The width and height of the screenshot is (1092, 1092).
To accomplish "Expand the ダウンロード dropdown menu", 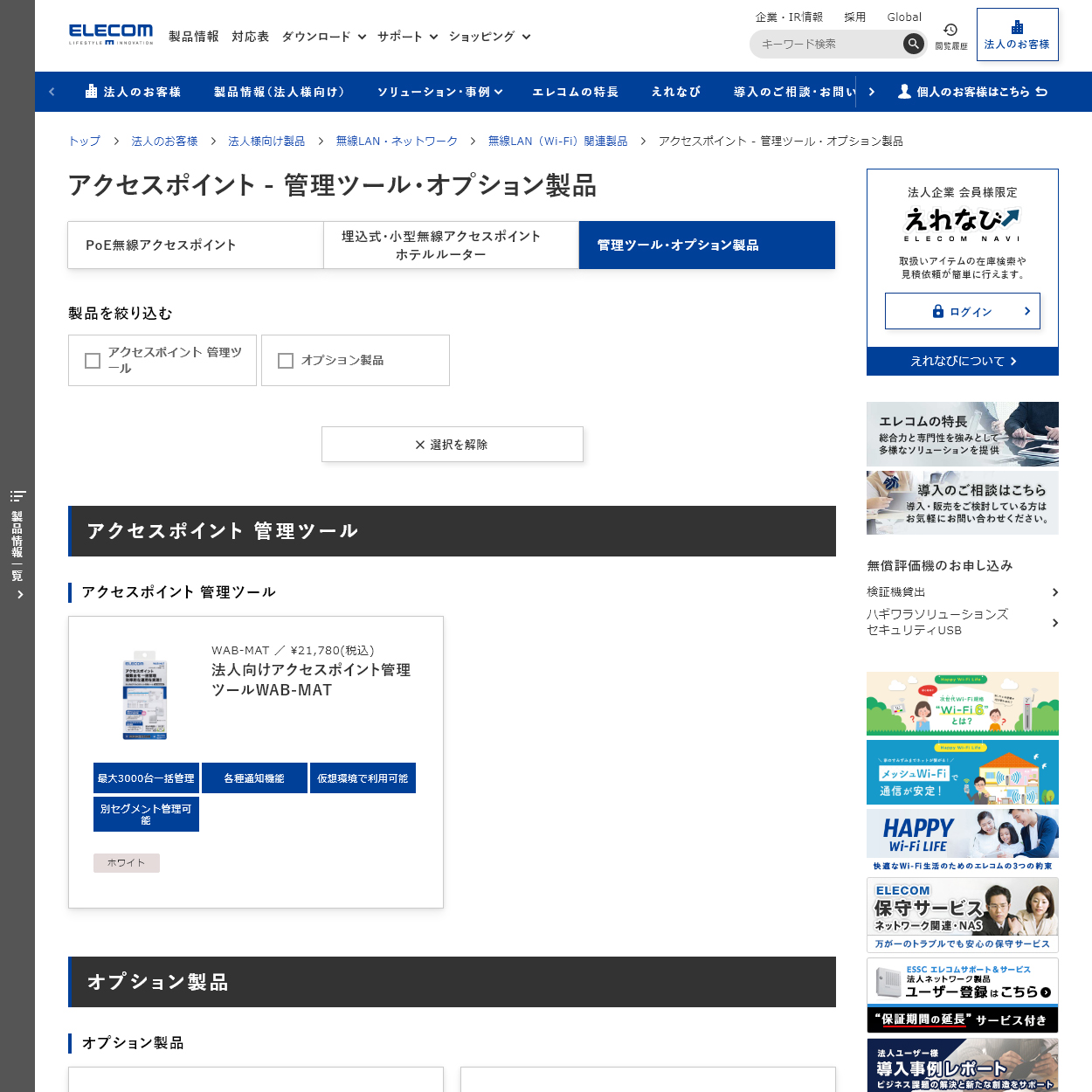I will [x=324, y=37].
